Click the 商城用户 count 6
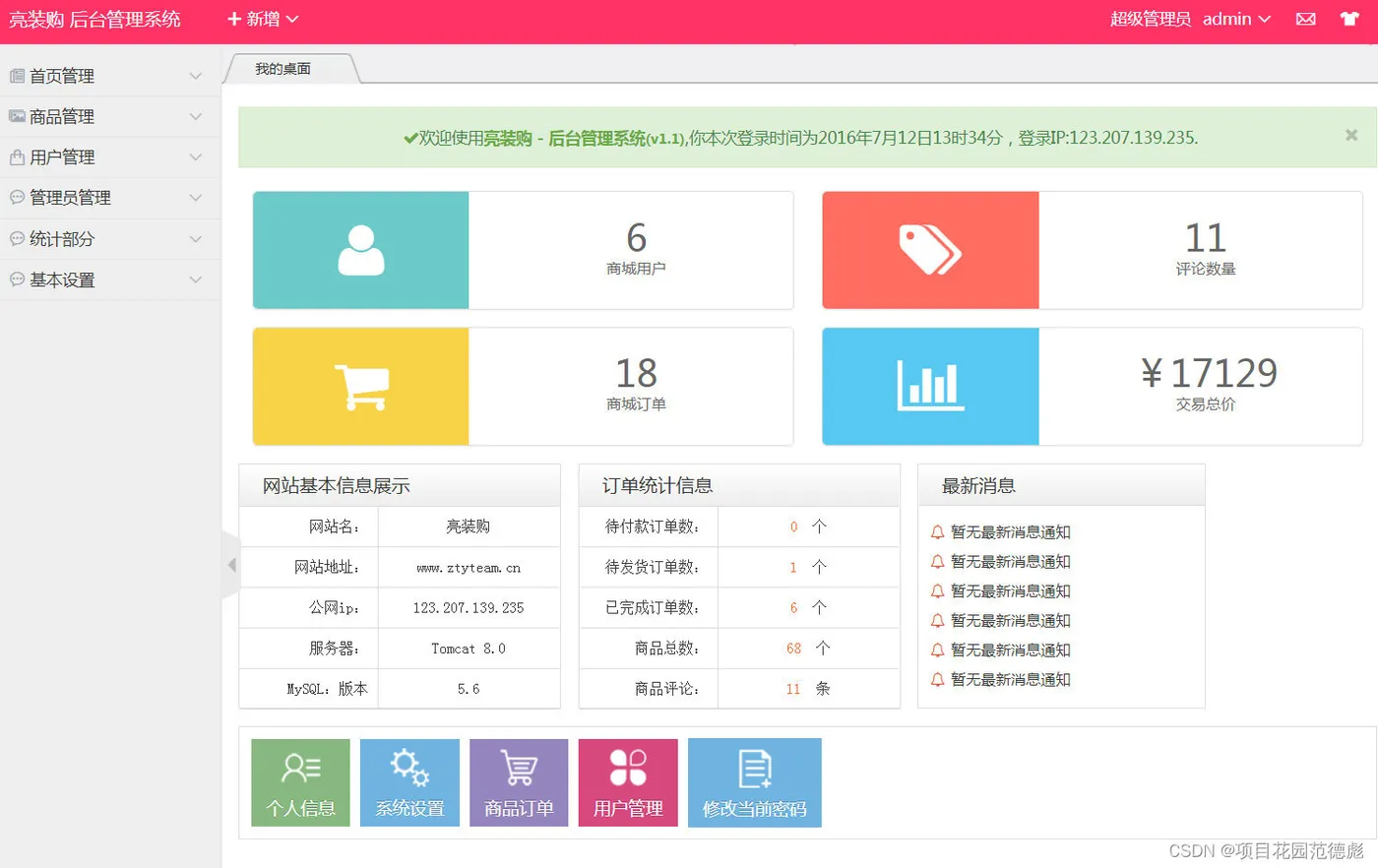The height and width of the screenshot is (868, 1378). pyautogui.click(x=637, y=237)
